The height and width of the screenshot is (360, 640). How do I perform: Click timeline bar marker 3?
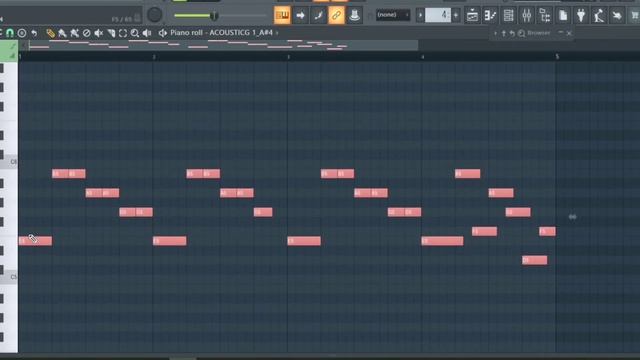point(289,57)
